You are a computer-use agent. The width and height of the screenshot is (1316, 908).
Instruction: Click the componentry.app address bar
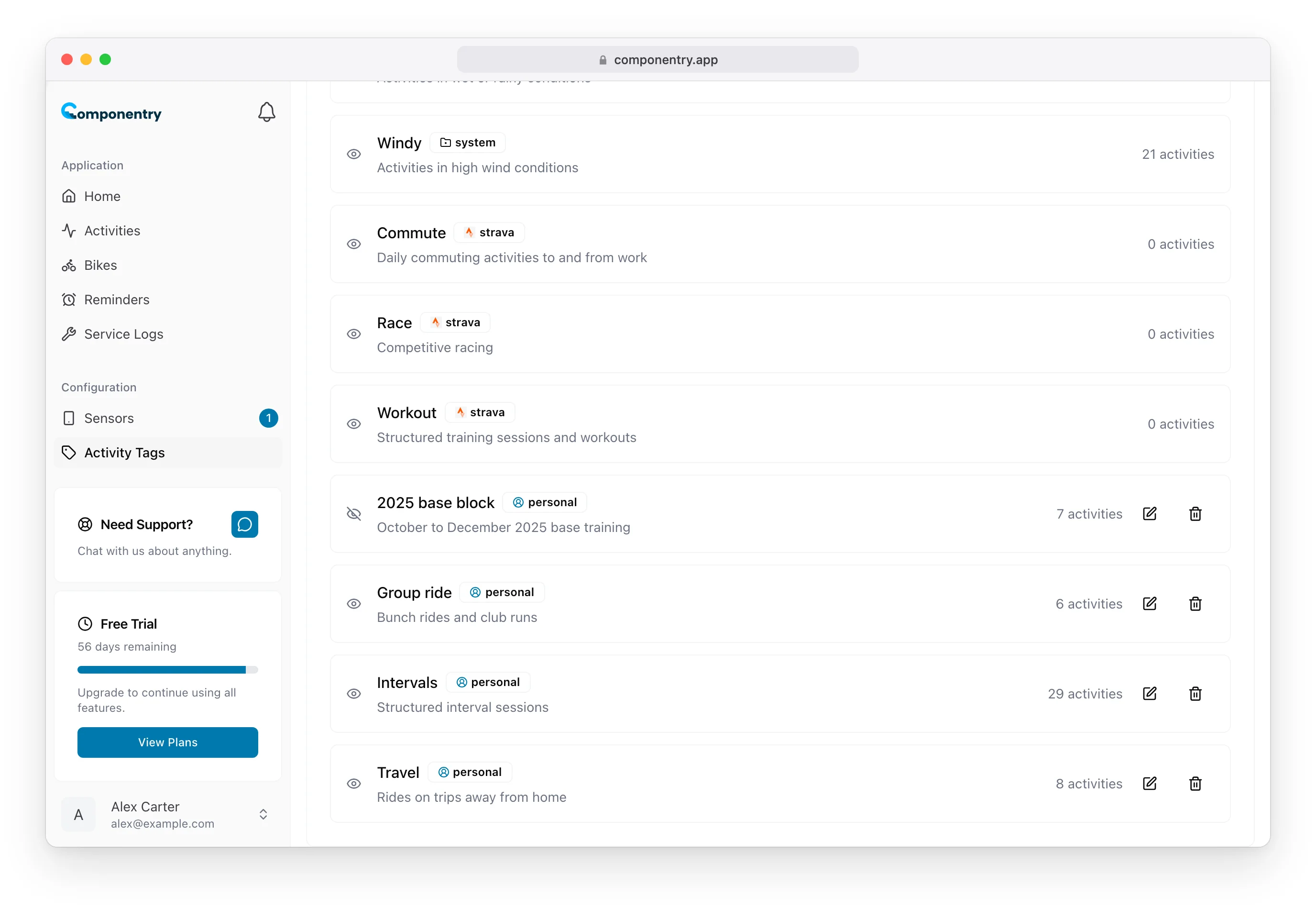[x=658, y=59]
